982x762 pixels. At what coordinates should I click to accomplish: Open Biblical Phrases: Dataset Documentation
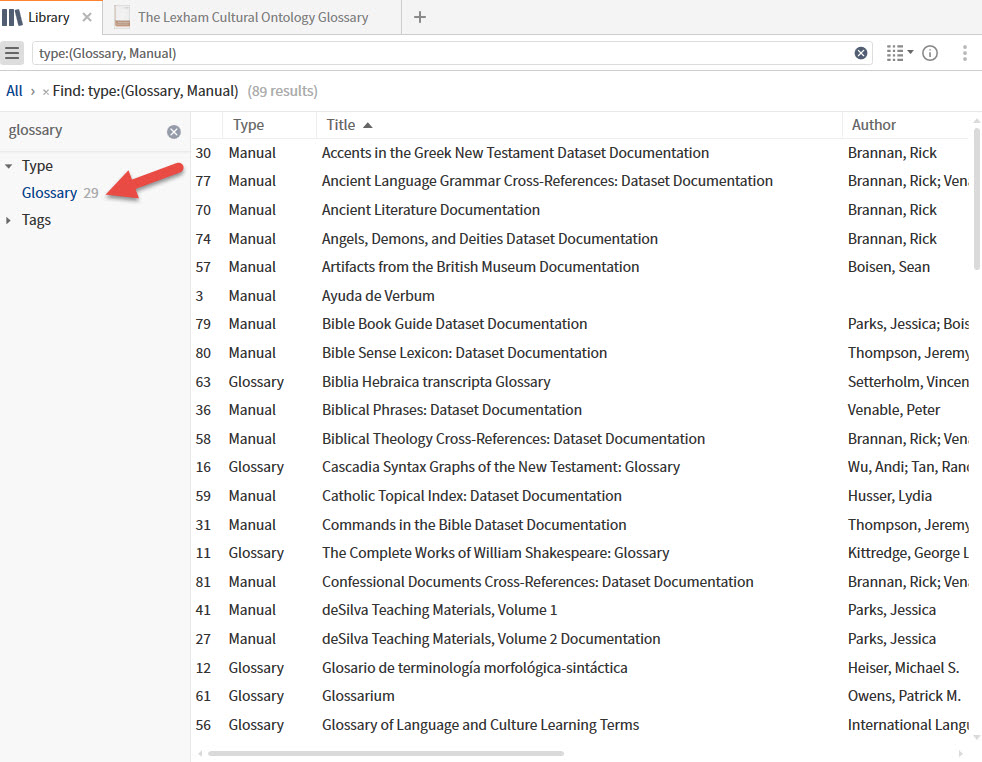452,410
